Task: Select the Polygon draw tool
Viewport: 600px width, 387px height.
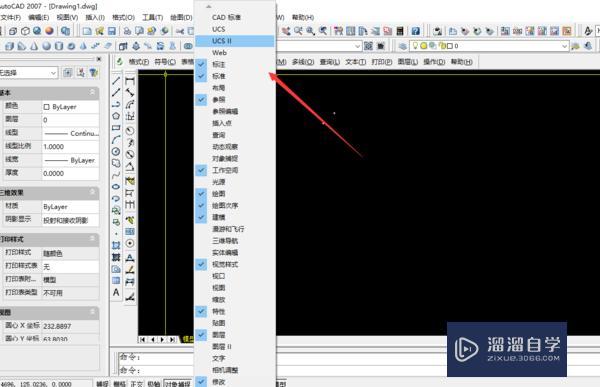Action: [x=116, y=116]
